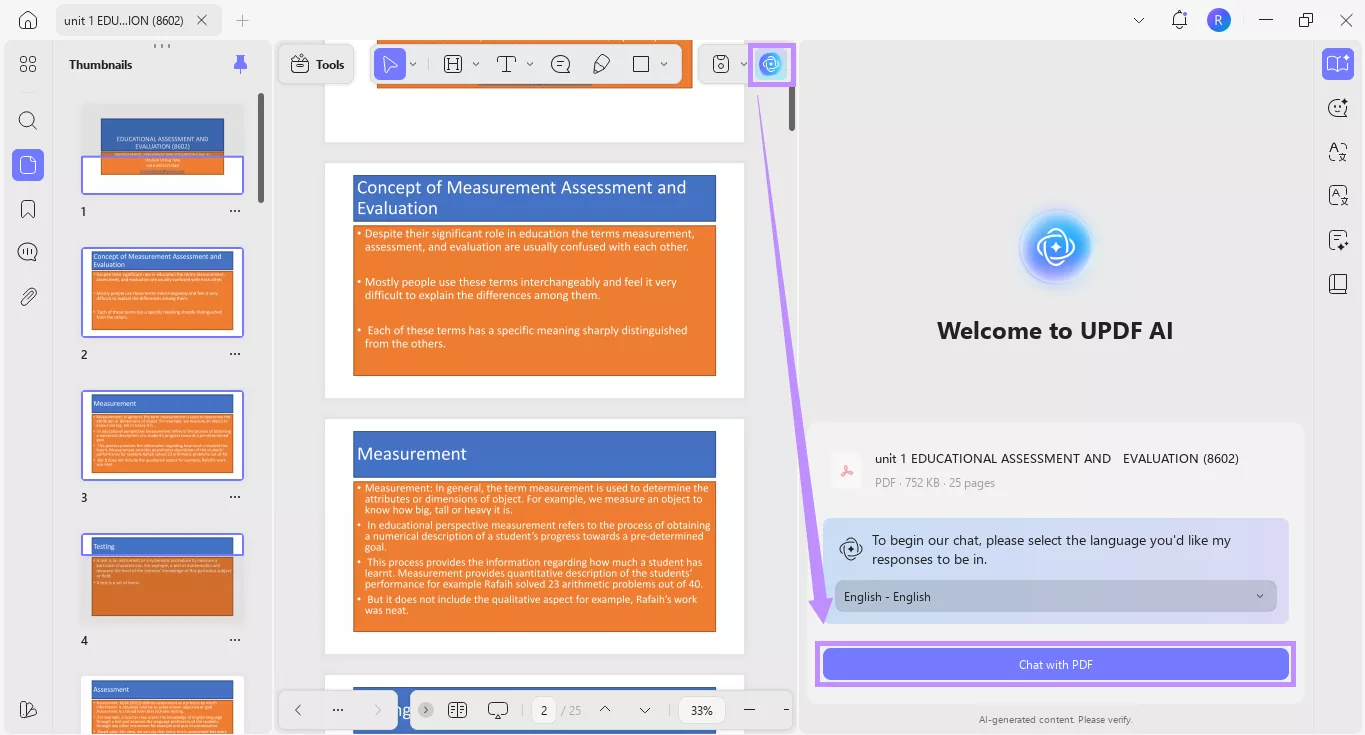
Task: Open the Tools menu
Action: (x=316, y=63)
